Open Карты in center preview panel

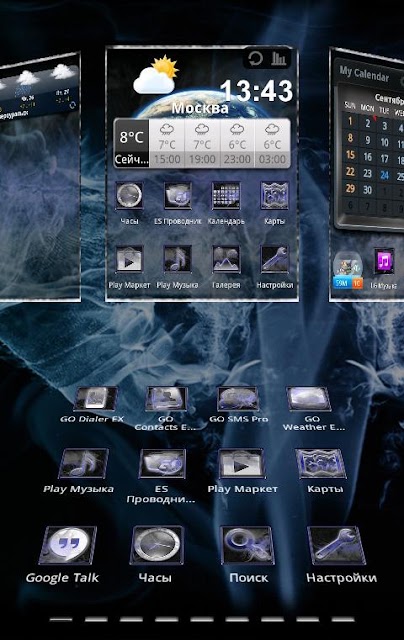(x=274, y=196)
